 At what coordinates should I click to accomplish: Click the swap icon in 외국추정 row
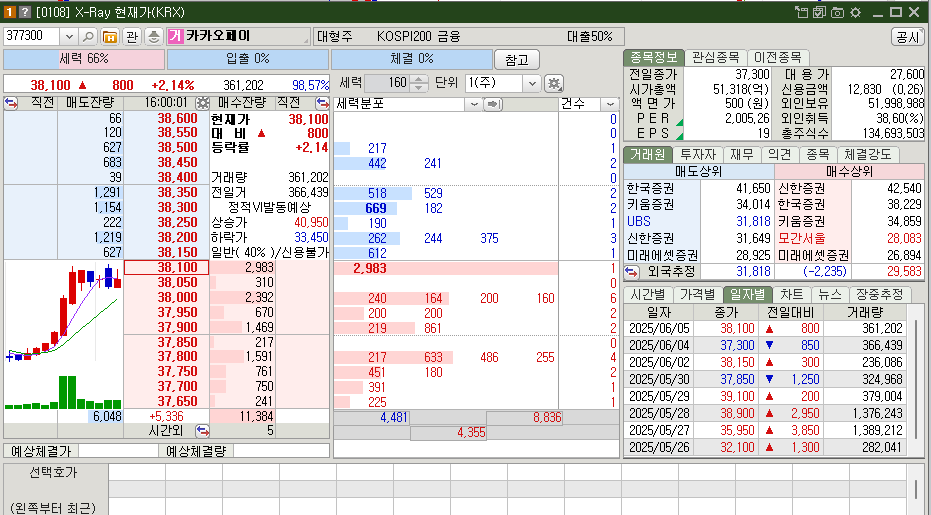(x=632, y=271)
